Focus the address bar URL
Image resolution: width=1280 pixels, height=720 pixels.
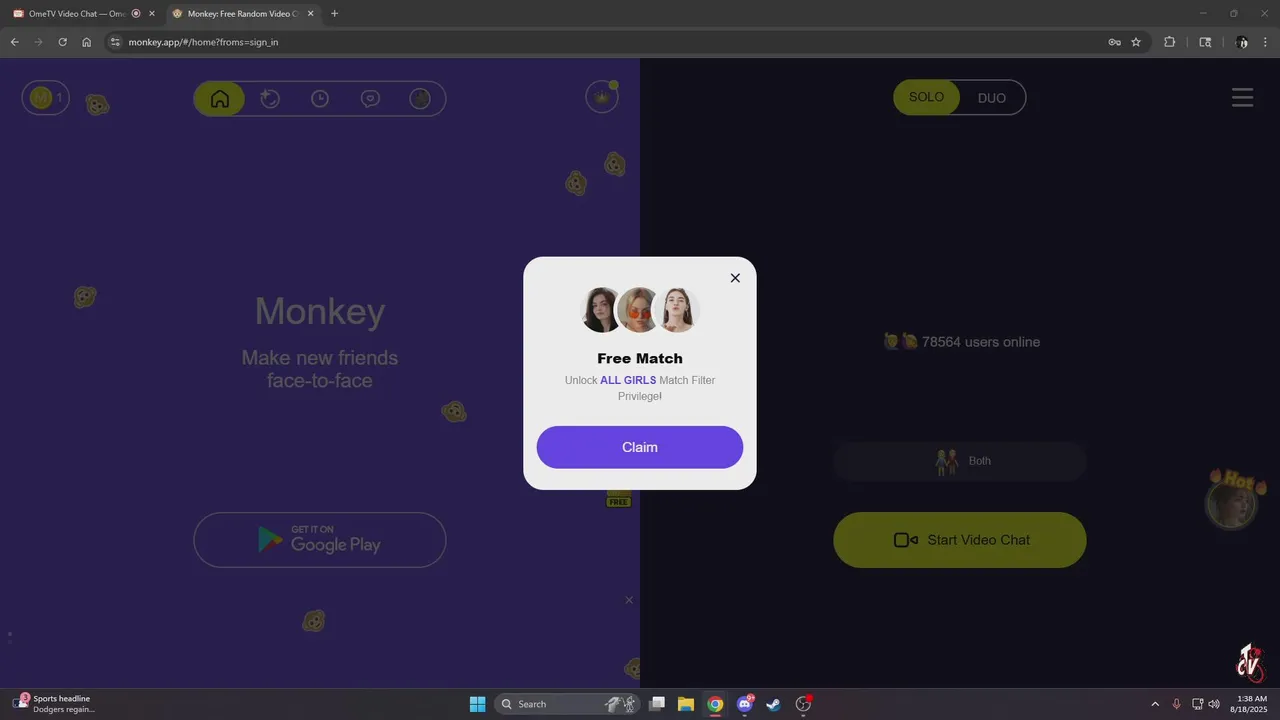(x=203, y=43)
